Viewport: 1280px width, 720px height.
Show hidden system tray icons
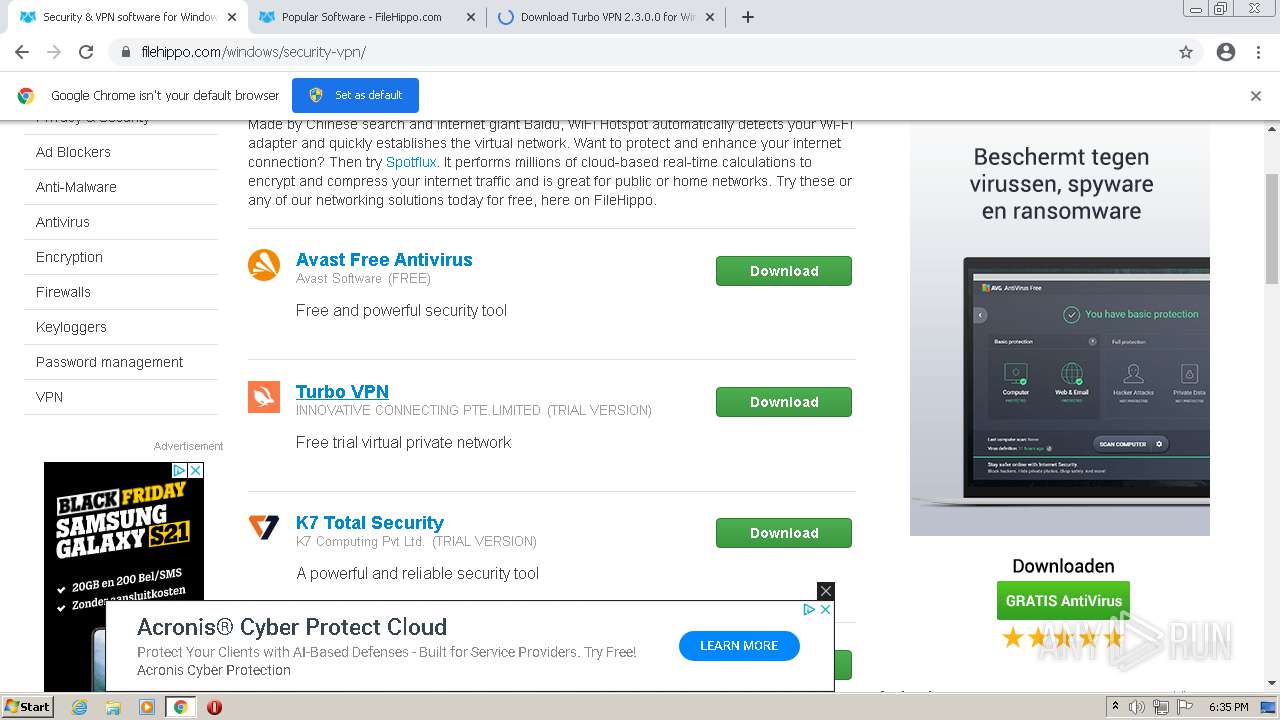pos(1115,707)
